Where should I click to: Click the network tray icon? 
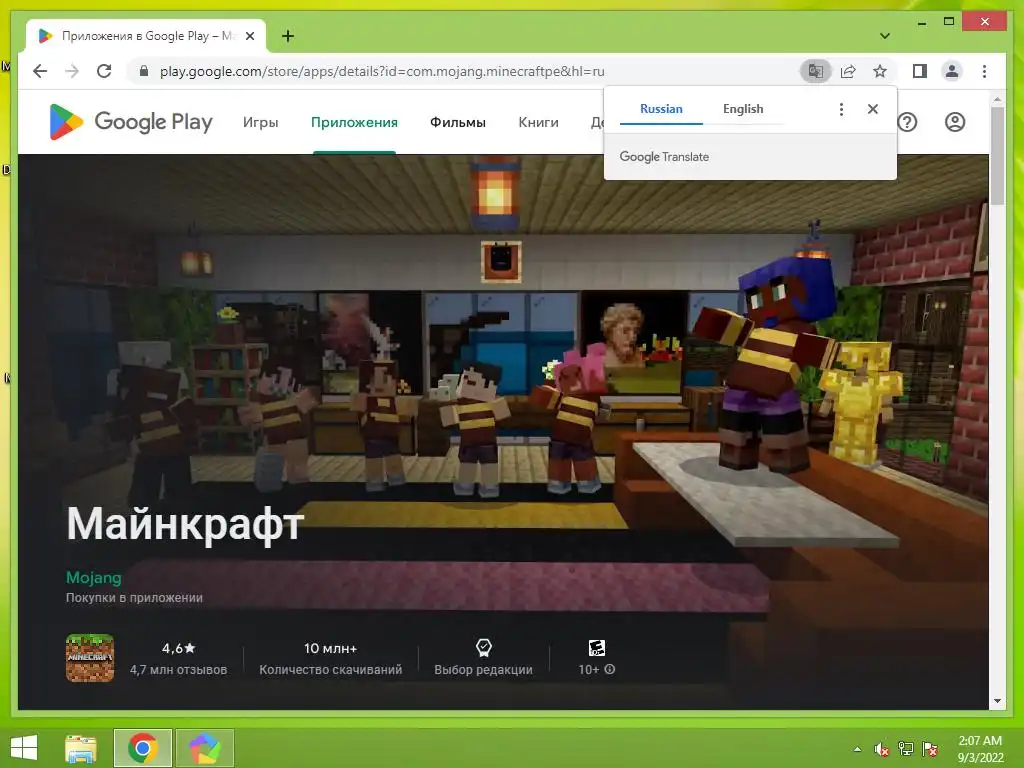click(x=906, y=749)
